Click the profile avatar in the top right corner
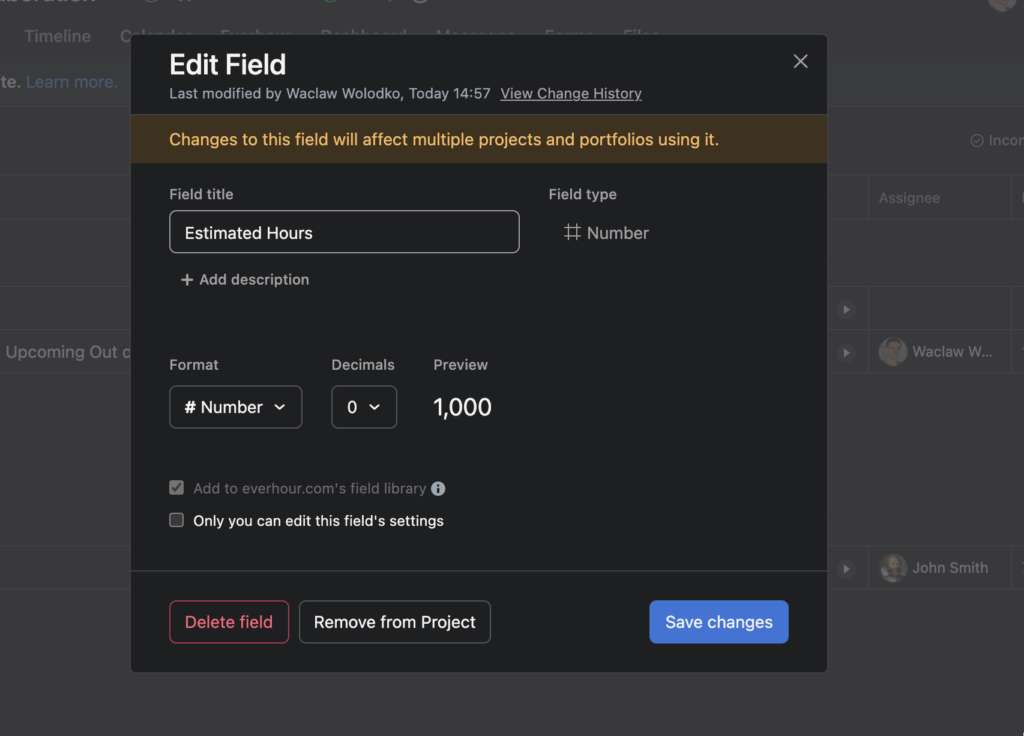1024x736 pixels. point(1000,6)
